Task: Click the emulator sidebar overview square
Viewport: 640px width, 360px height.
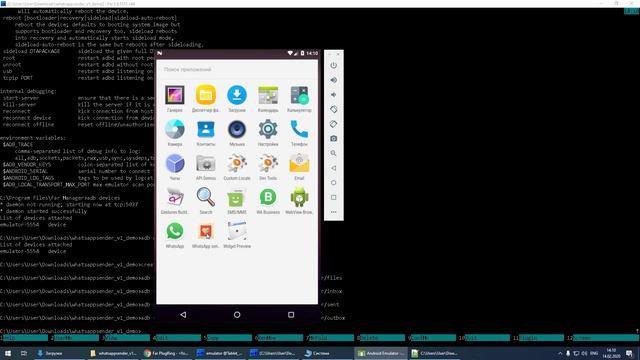Action: pos(333,198)
